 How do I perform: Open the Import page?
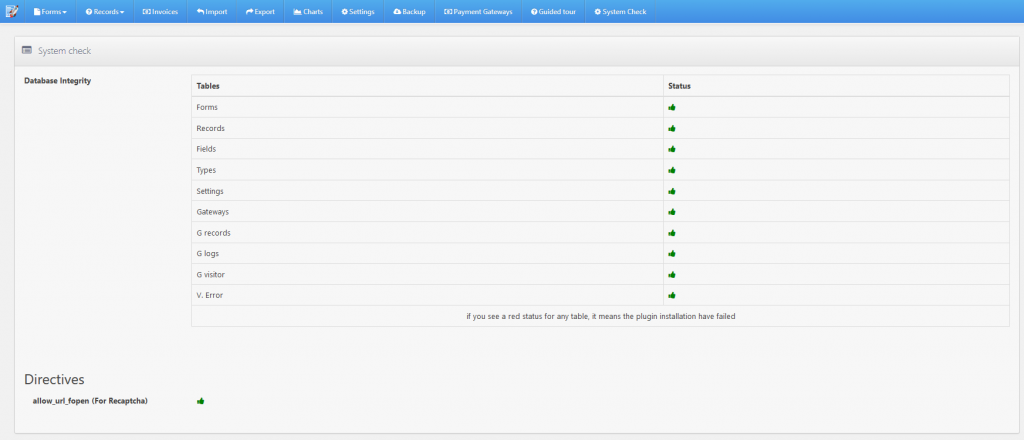point(212,12)
